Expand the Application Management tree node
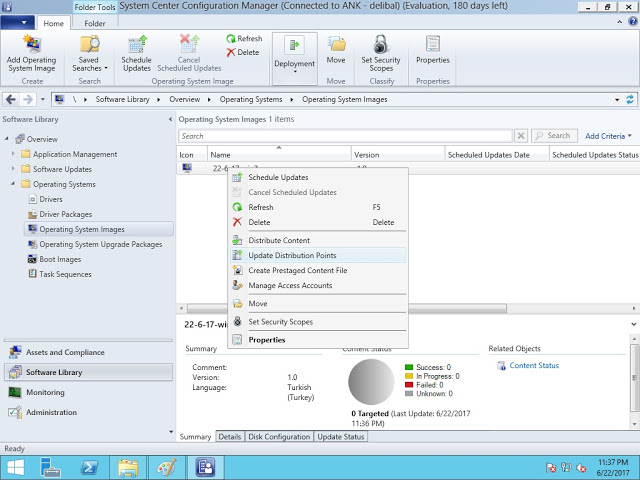The width and height of the screenshot is (640, 480). coord(13,155)
